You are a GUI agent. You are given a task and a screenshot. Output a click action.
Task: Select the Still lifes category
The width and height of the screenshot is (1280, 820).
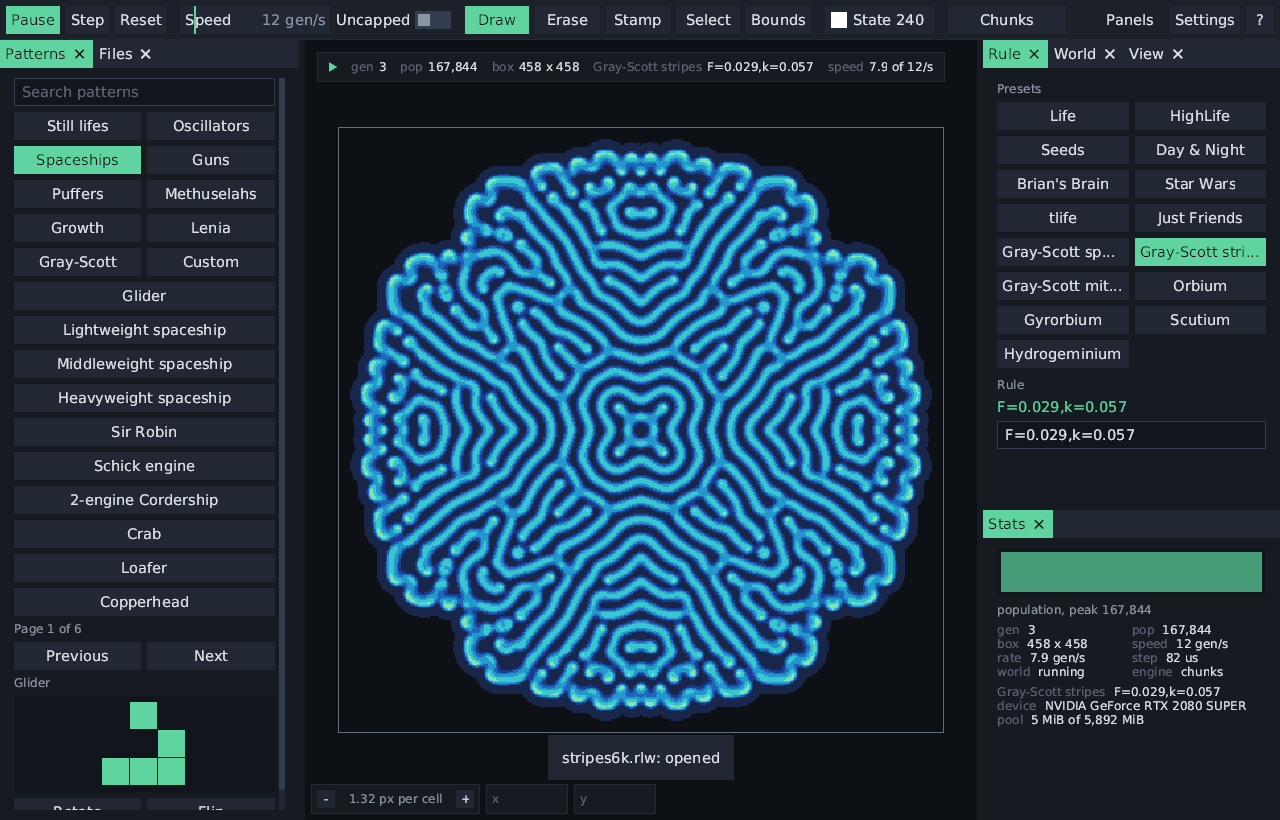coord(78,126)
